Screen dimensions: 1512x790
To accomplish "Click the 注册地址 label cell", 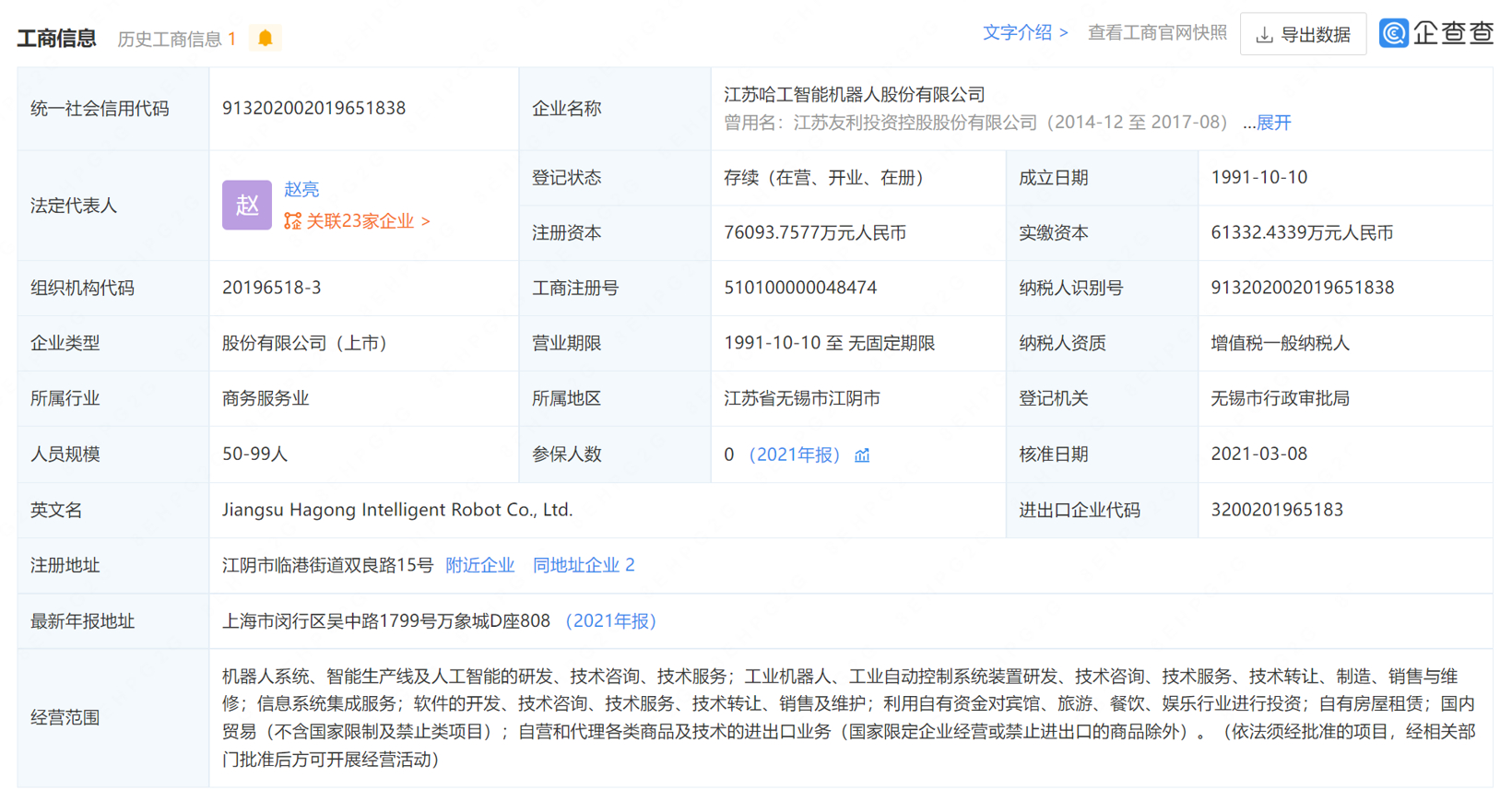I will (x=113, y=566).
